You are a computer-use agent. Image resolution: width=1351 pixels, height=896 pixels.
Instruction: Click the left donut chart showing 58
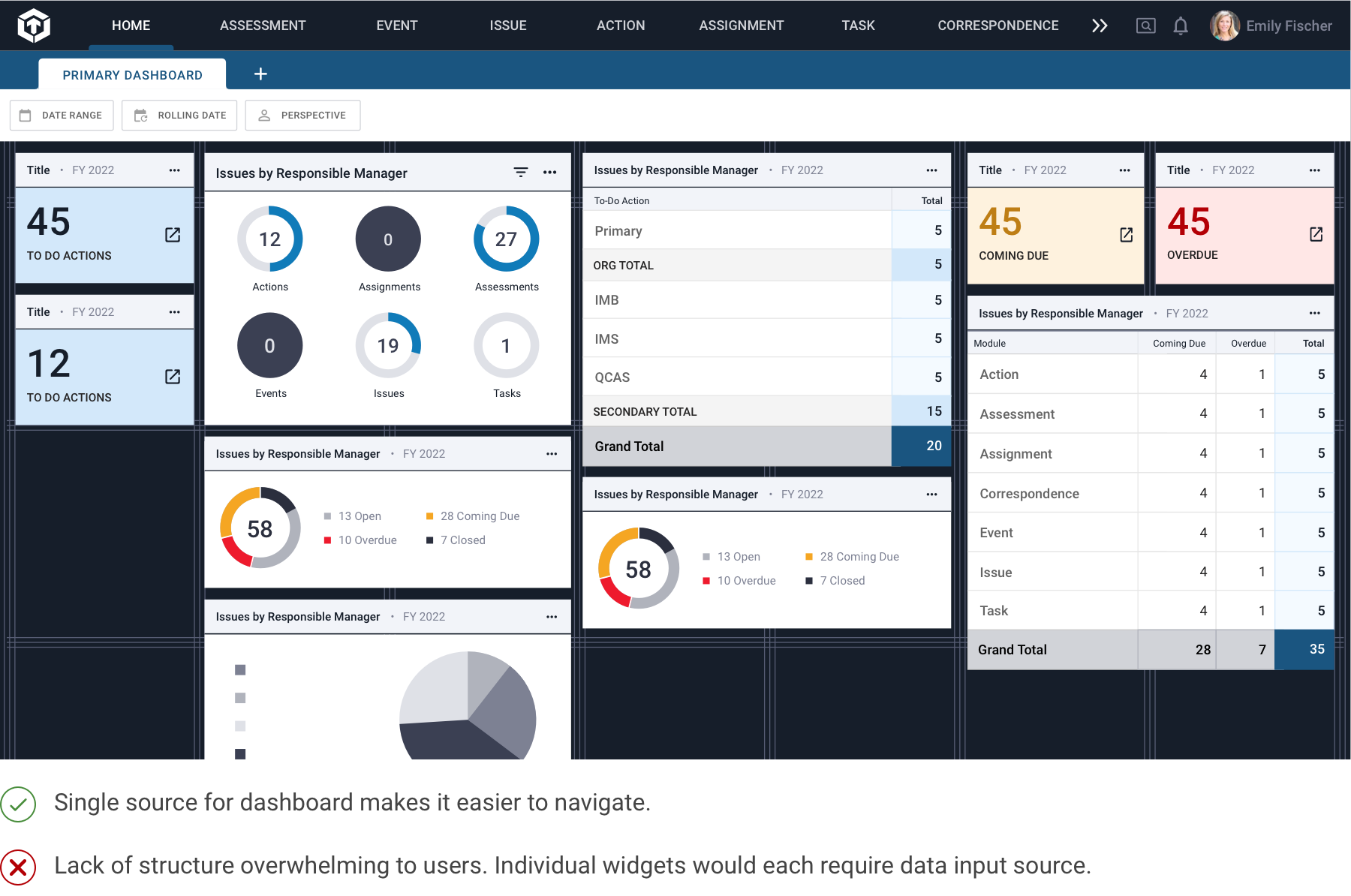260,528
